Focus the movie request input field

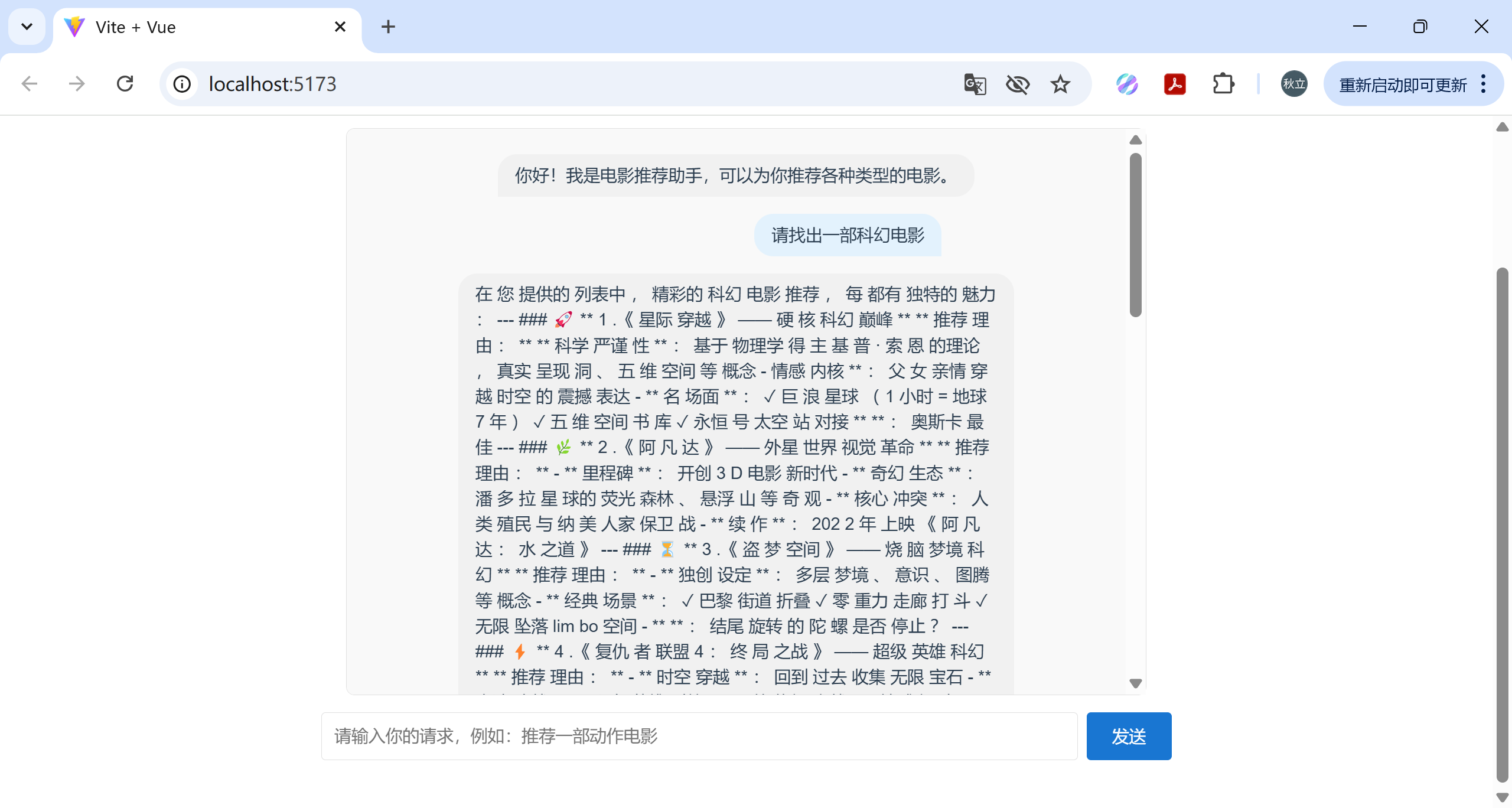point(699,736)
